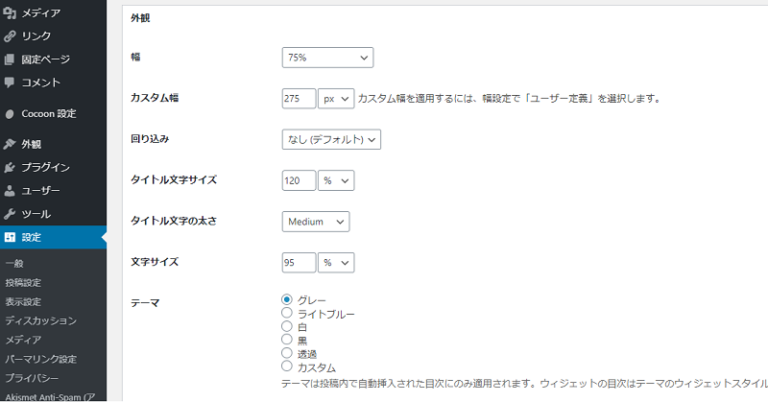The image size is (768, 402).
Task: Click the Comments speech bubble icon
Action: [9, 83]
